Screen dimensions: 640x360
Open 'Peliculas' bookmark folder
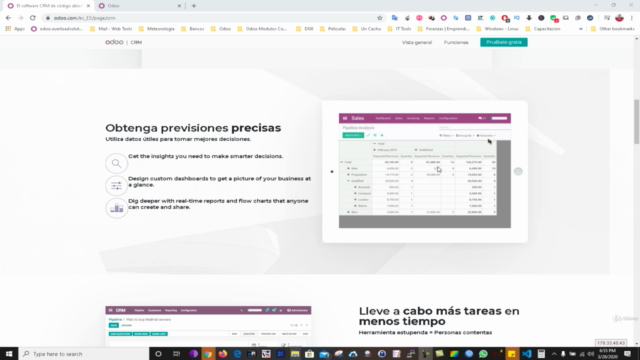pos(333,29)
